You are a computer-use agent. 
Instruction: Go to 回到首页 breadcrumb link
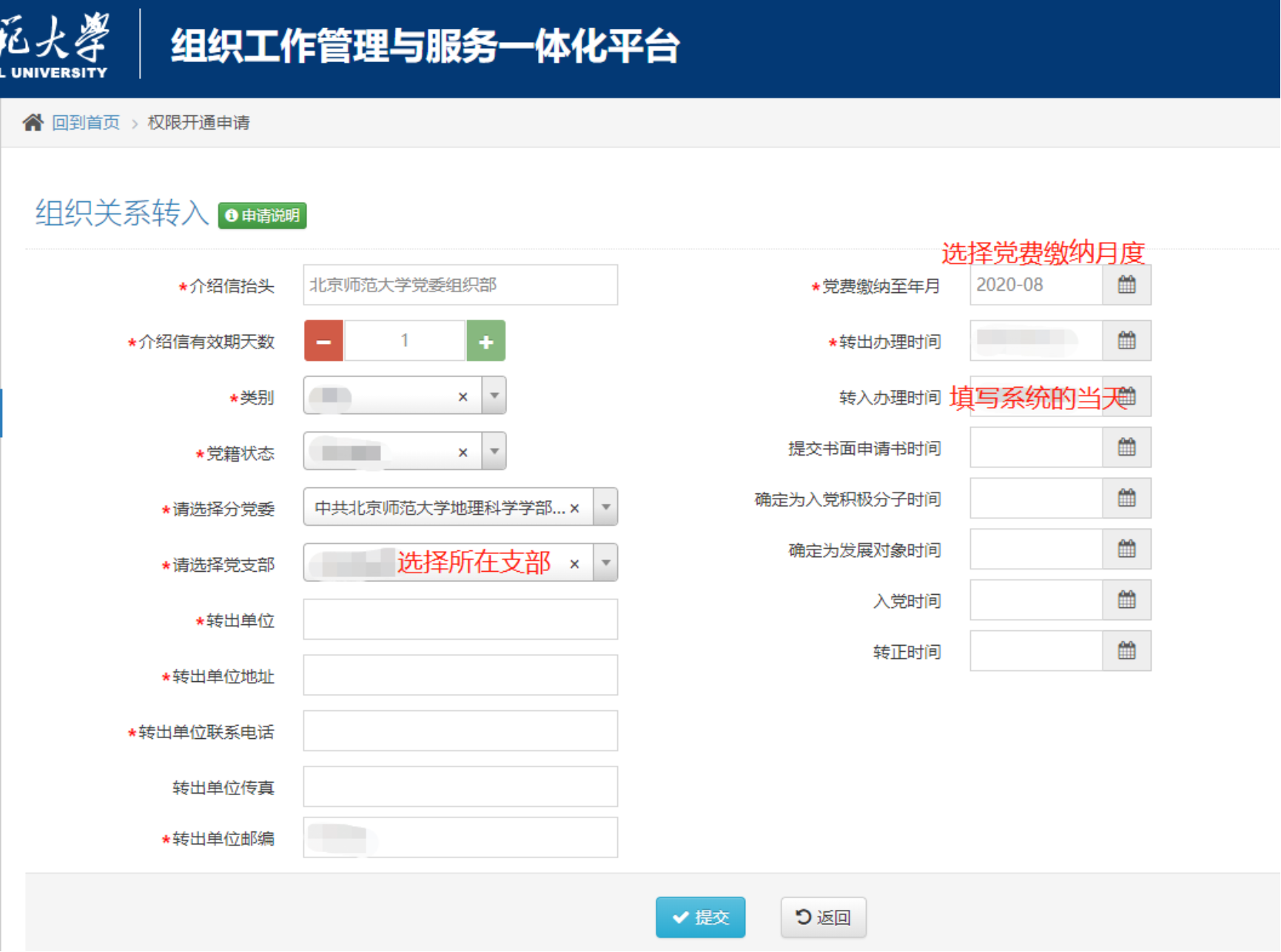coord(86,122)
